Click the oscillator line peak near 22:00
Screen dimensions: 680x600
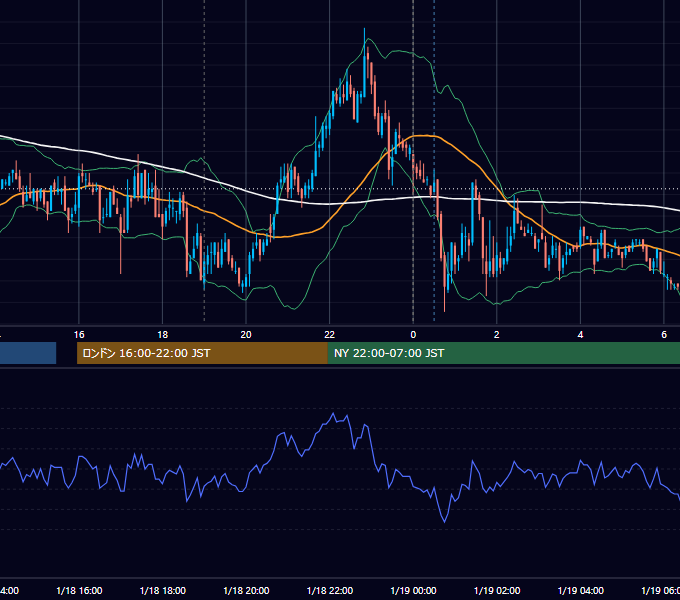[x=333, y=414]
